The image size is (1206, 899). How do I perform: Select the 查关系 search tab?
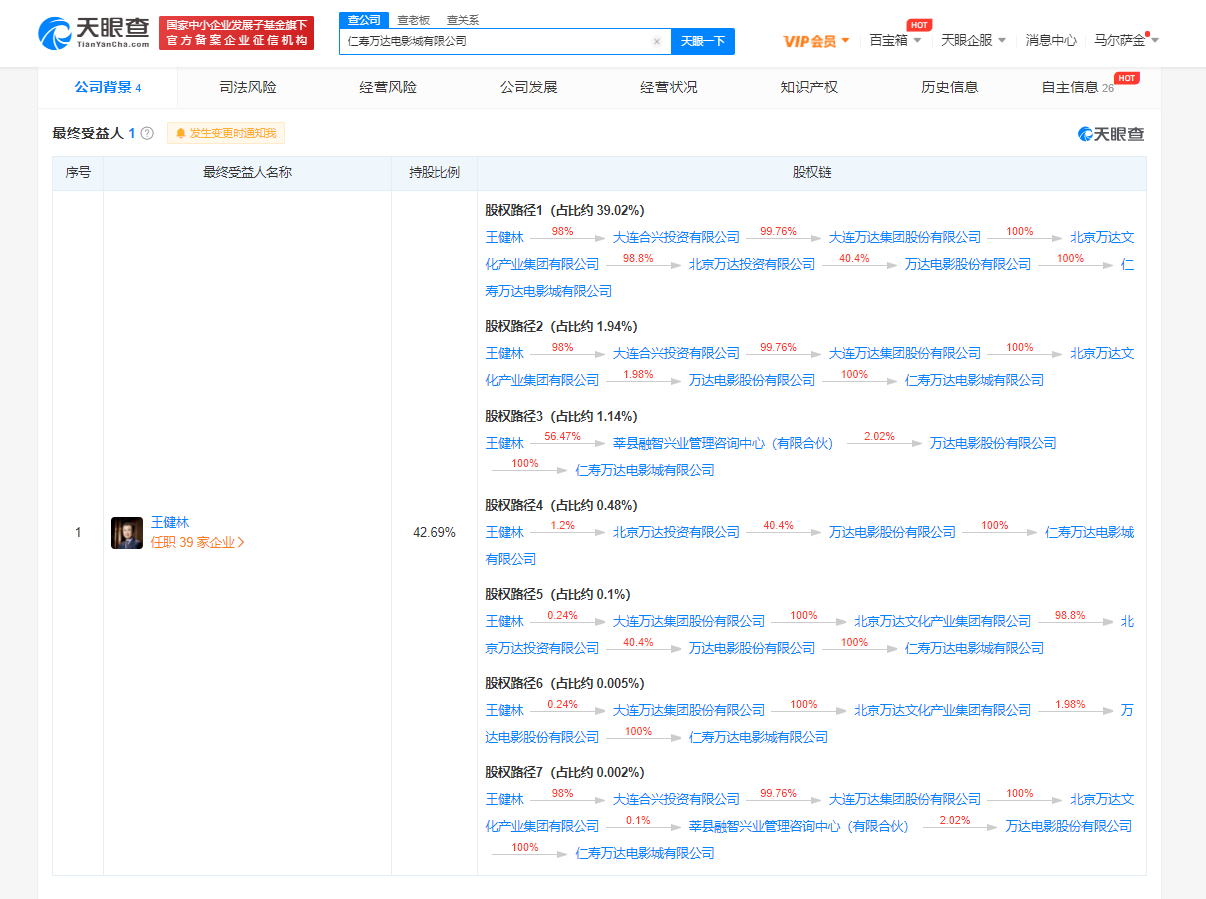[462, 20]
